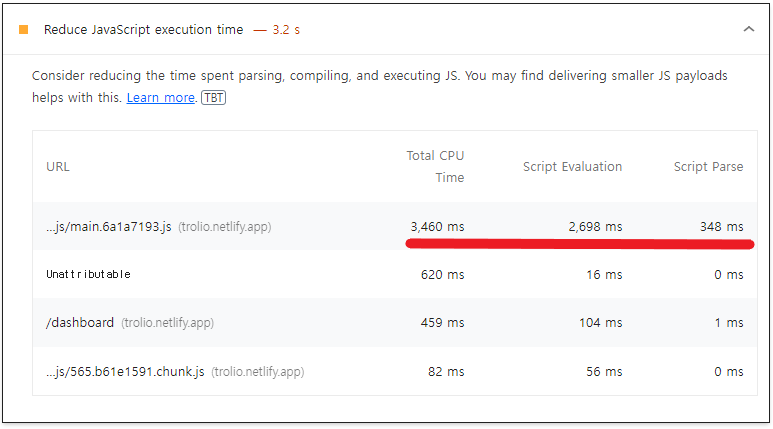This screenshot has height=429, width=773.
Task: Select the 459 ms dashboard CPU value
Action: (x=442, y=322)
